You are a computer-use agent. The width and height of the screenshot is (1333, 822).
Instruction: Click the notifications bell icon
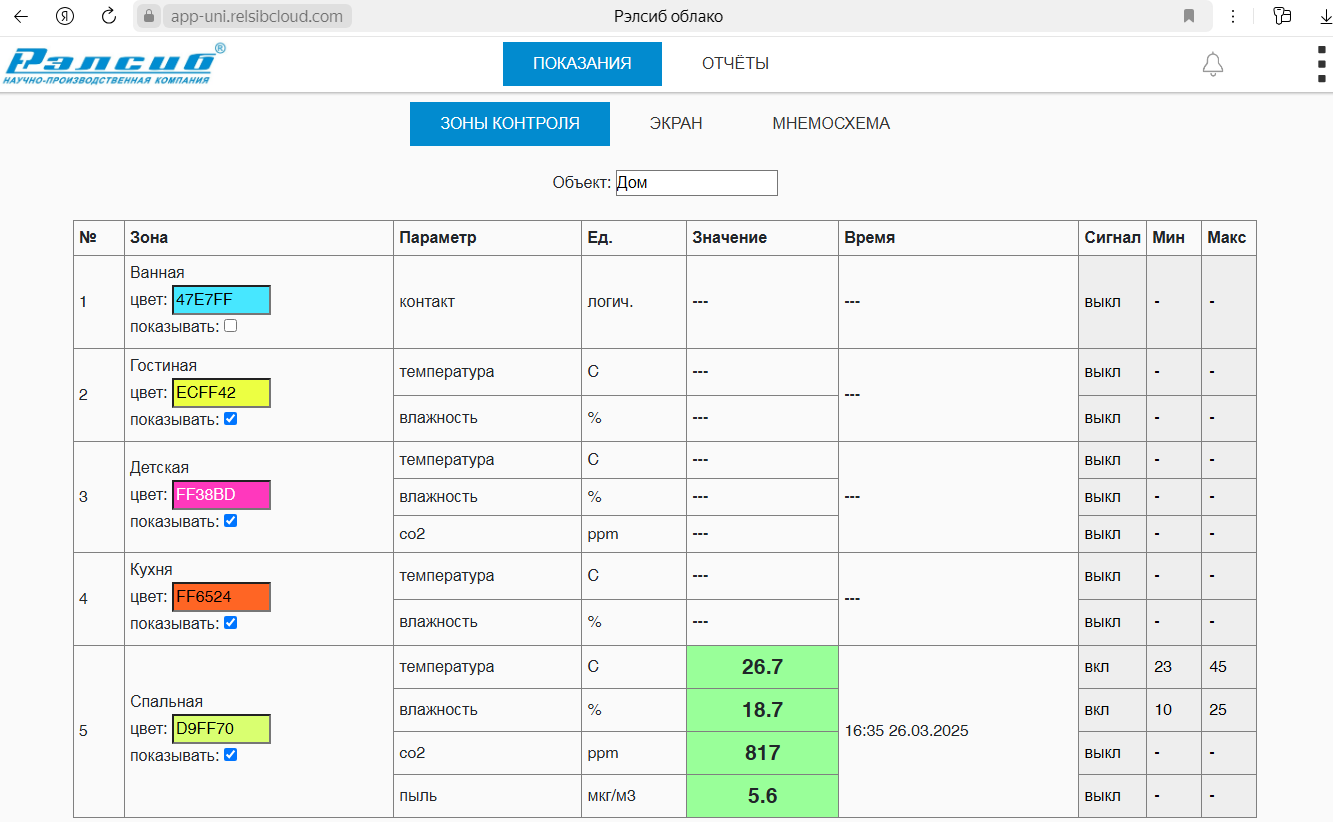point(1212,65)
